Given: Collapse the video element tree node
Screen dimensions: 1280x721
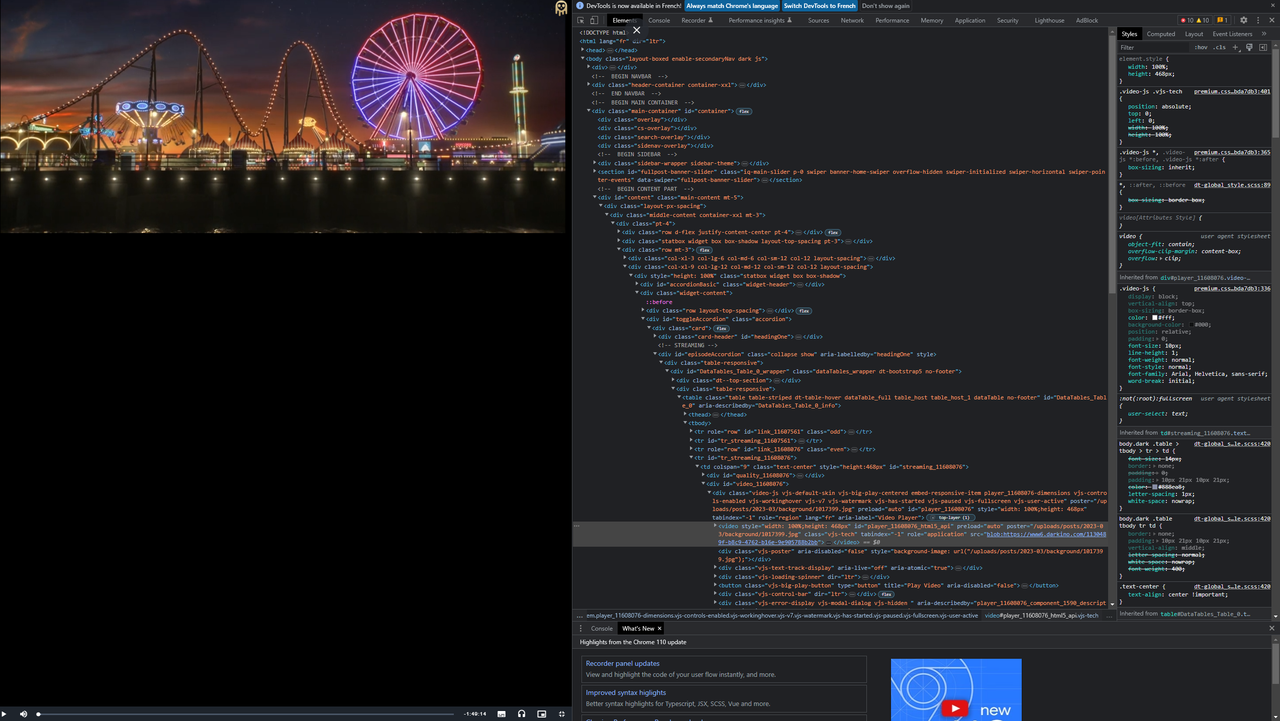Looking at the screenshot, I should coord(716,526).
